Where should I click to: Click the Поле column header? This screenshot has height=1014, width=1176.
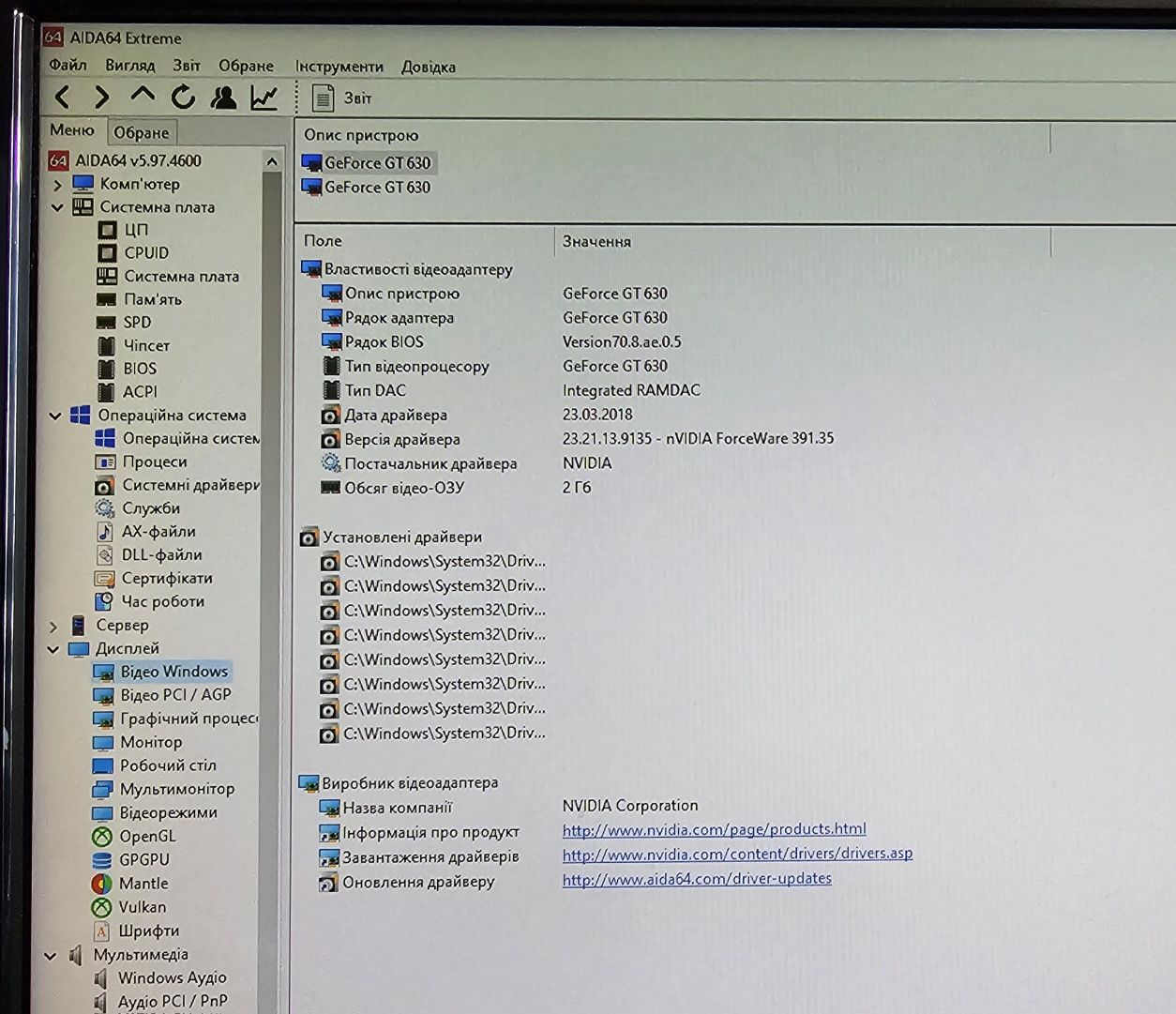click(323, 241)
